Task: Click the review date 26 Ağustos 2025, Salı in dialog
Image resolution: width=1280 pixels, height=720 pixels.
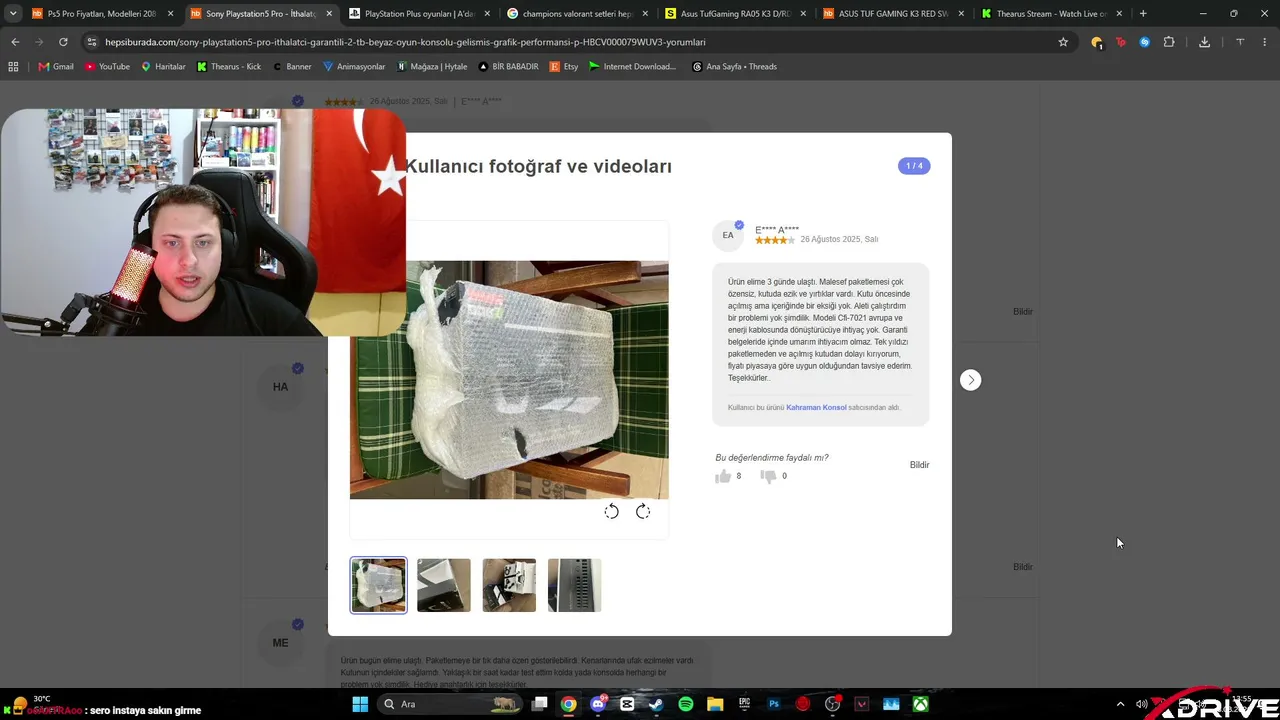Action: pos(839,240)
